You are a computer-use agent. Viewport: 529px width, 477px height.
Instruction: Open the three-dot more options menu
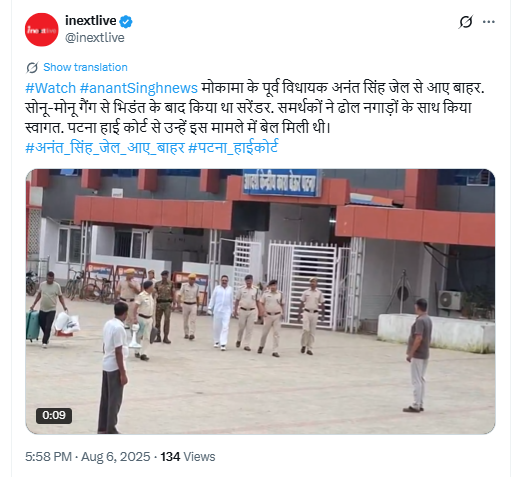(x=489, y=22)
